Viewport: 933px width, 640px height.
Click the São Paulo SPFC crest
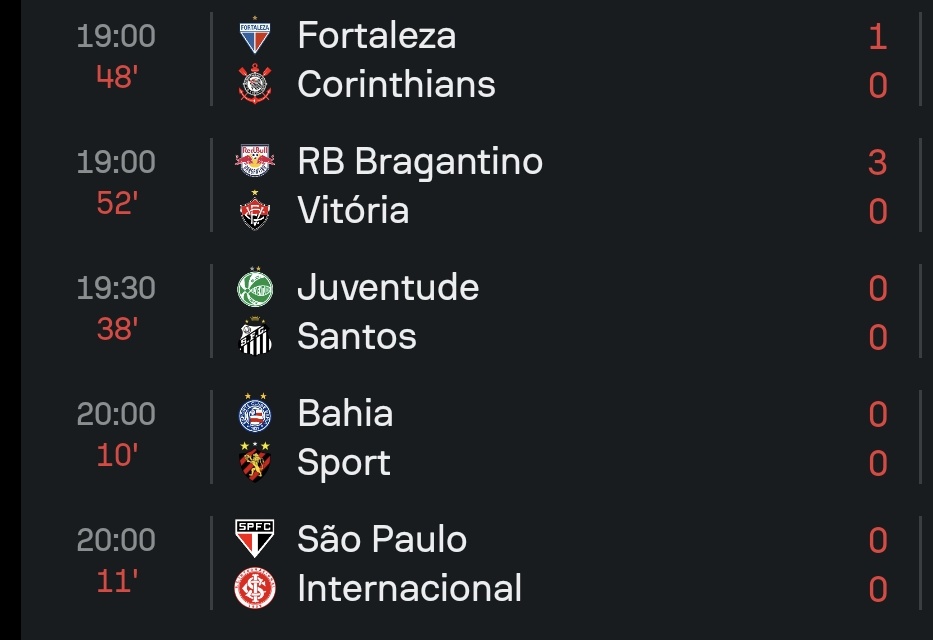tap(254, 540)
